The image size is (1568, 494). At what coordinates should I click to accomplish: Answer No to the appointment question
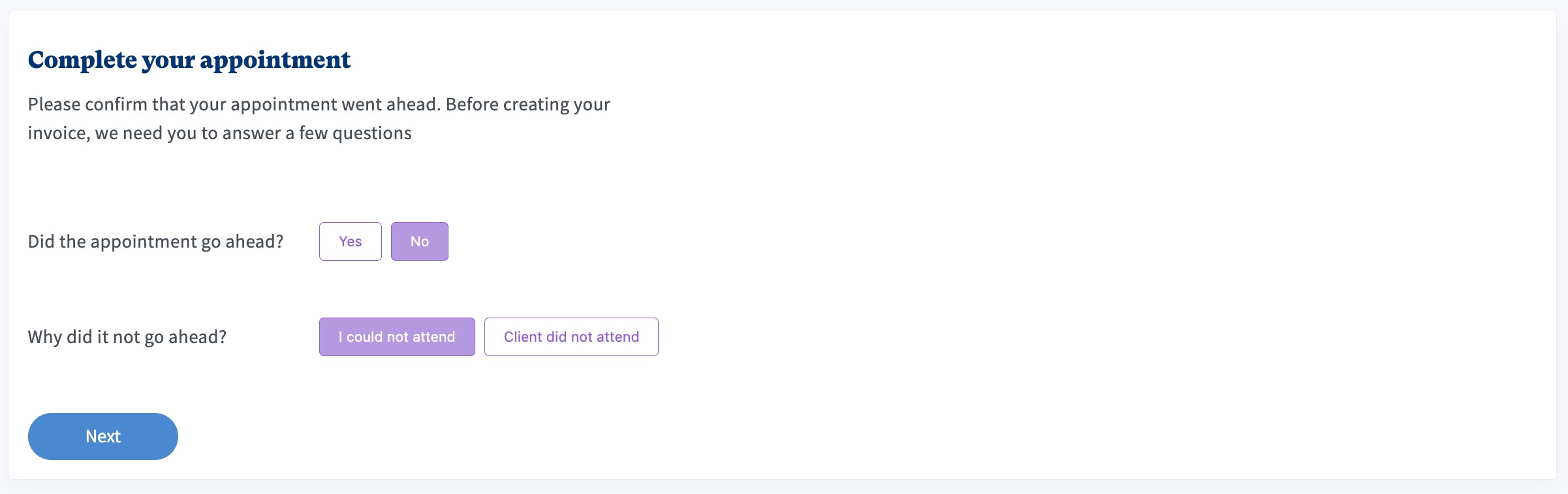pyautogui.click(x=419, y=241)
